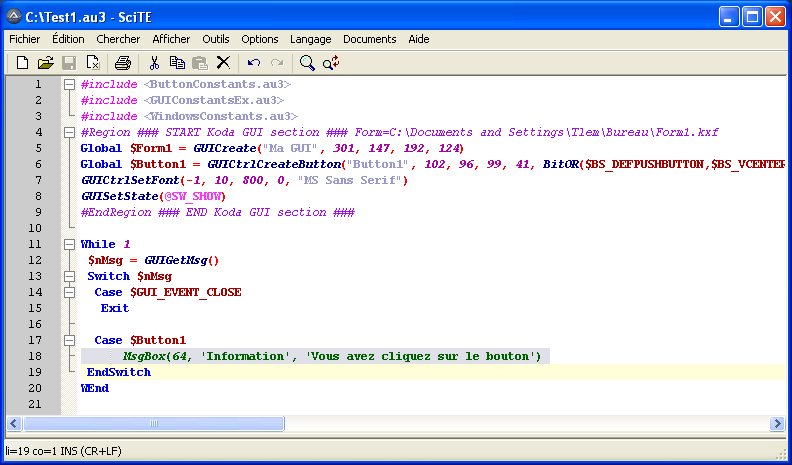Minimize the SciTE window
The height and width of the screenshot is (465, 792).
(728, 18)
